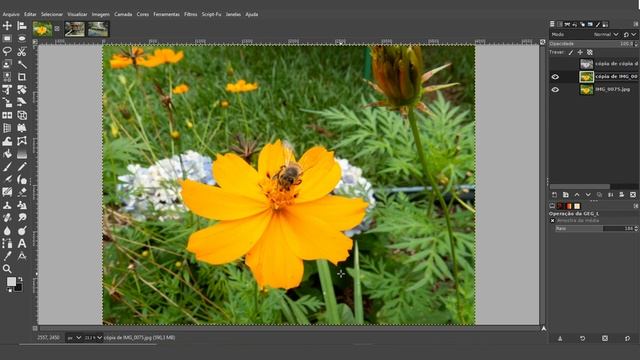The height and width of the screenshot is (360, 640).
Task: Open canvas navigation preview at bottom-right corner
Action: [x=544, y=328]
